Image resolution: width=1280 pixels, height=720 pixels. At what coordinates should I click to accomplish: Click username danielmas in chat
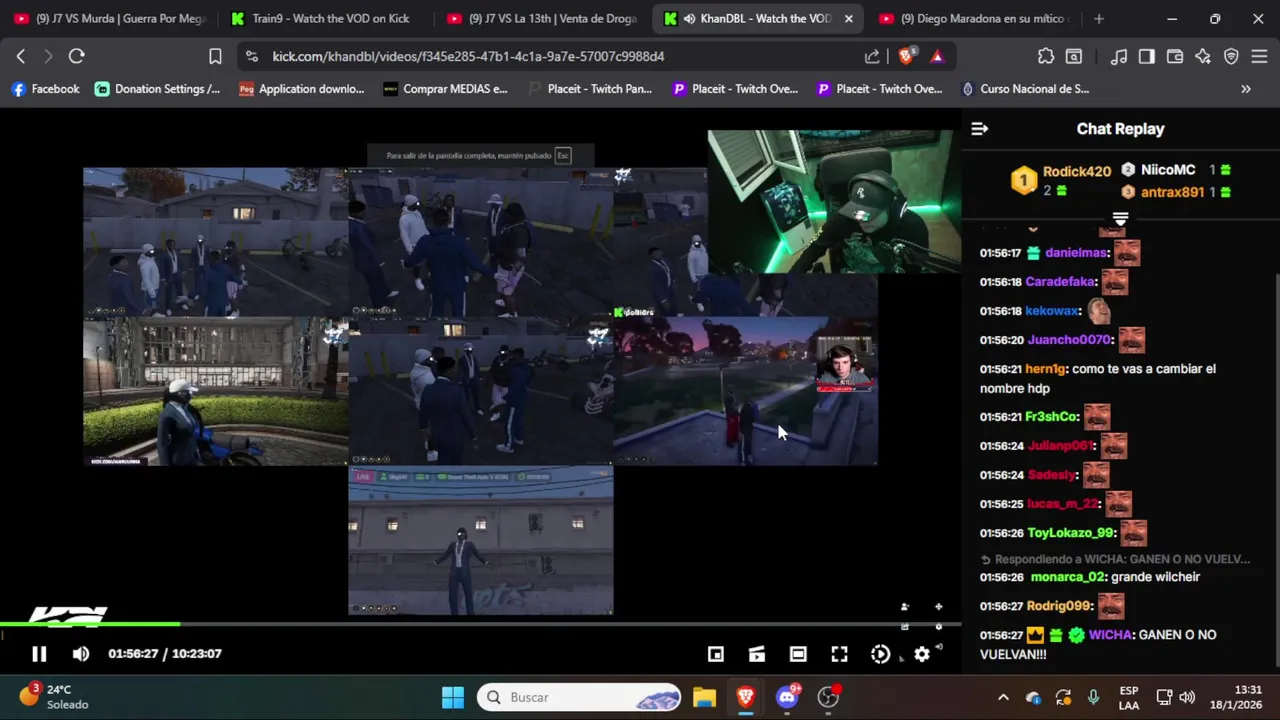[1076, 253]
